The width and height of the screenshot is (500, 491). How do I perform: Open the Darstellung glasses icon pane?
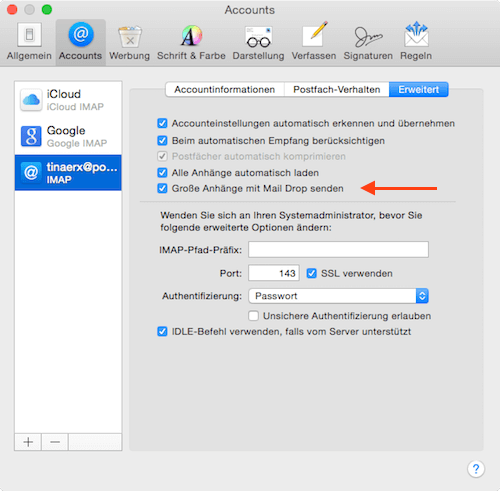tap(258, 42)
